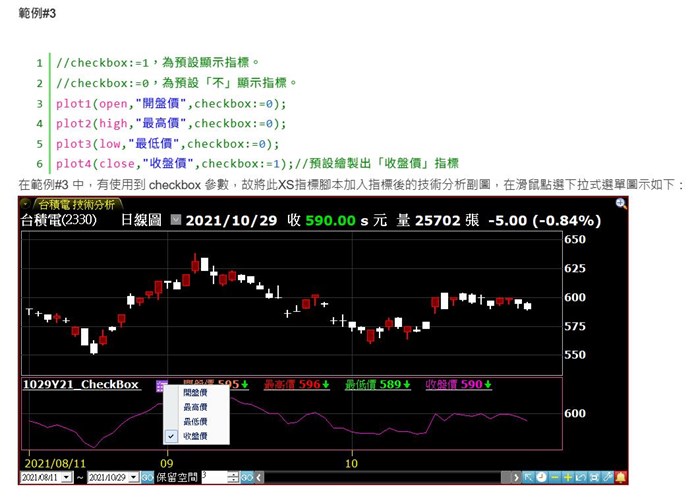690x501 pixels.
Task: Click the drawing pen tool icon
Action: click(x=608, y=477)
